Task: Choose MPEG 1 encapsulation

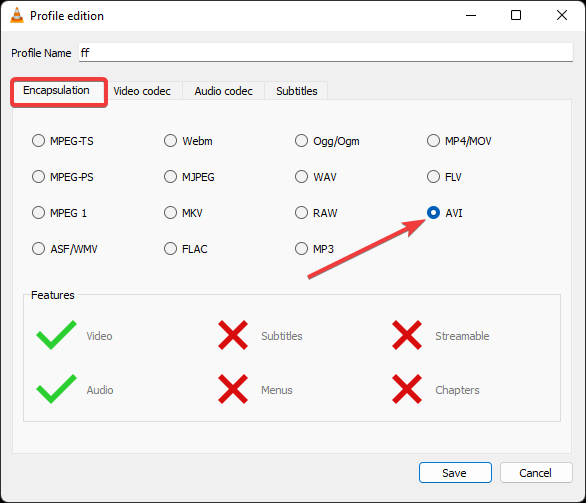Action: 38,213
